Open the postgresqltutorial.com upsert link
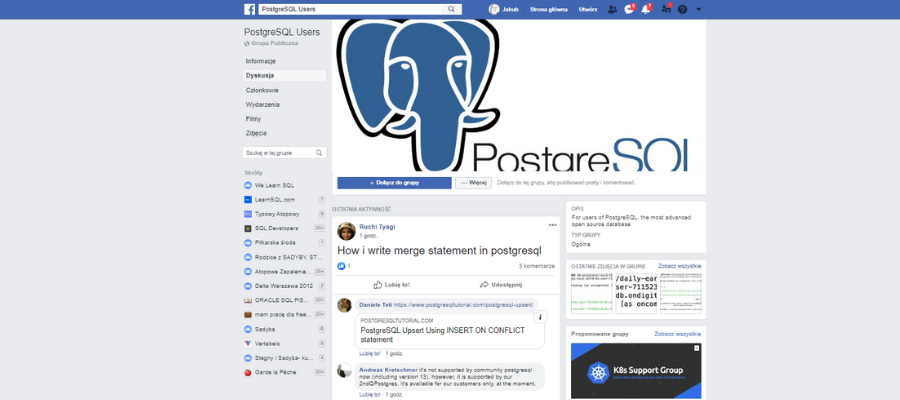 pyautogui.click(x=464, y=305)
